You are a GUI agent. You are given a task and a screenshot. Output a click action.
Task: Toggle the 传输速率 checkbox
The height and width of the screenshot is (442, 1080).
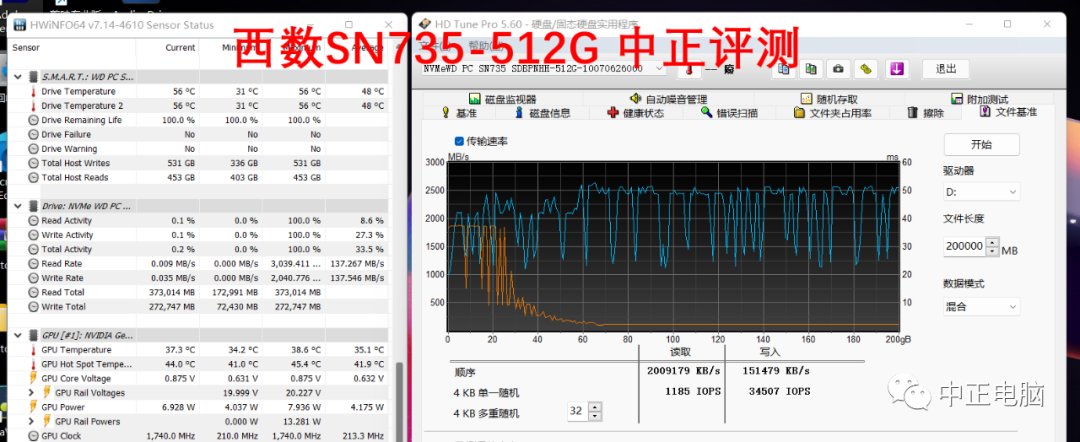(459, 141)
